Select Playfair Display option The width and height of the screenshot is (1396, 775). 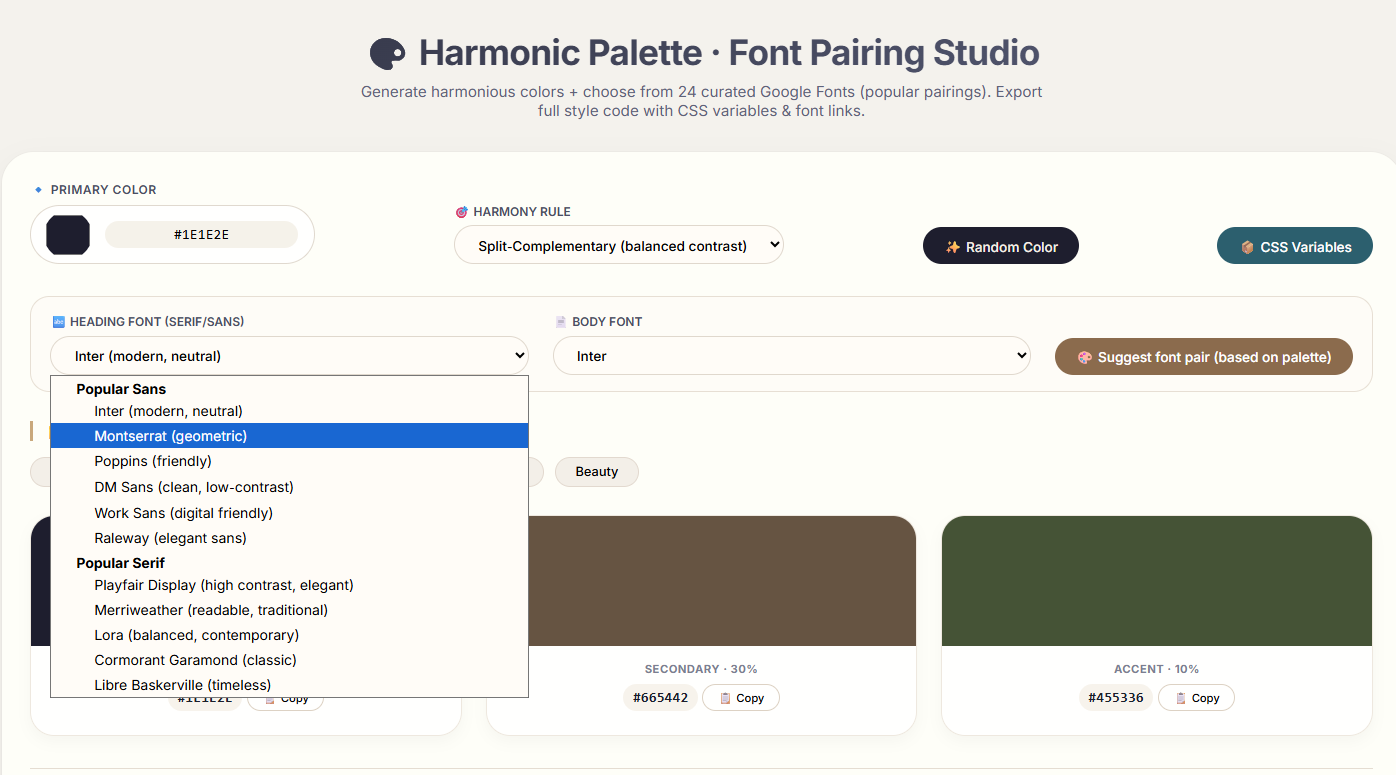(x=289, y=585)
